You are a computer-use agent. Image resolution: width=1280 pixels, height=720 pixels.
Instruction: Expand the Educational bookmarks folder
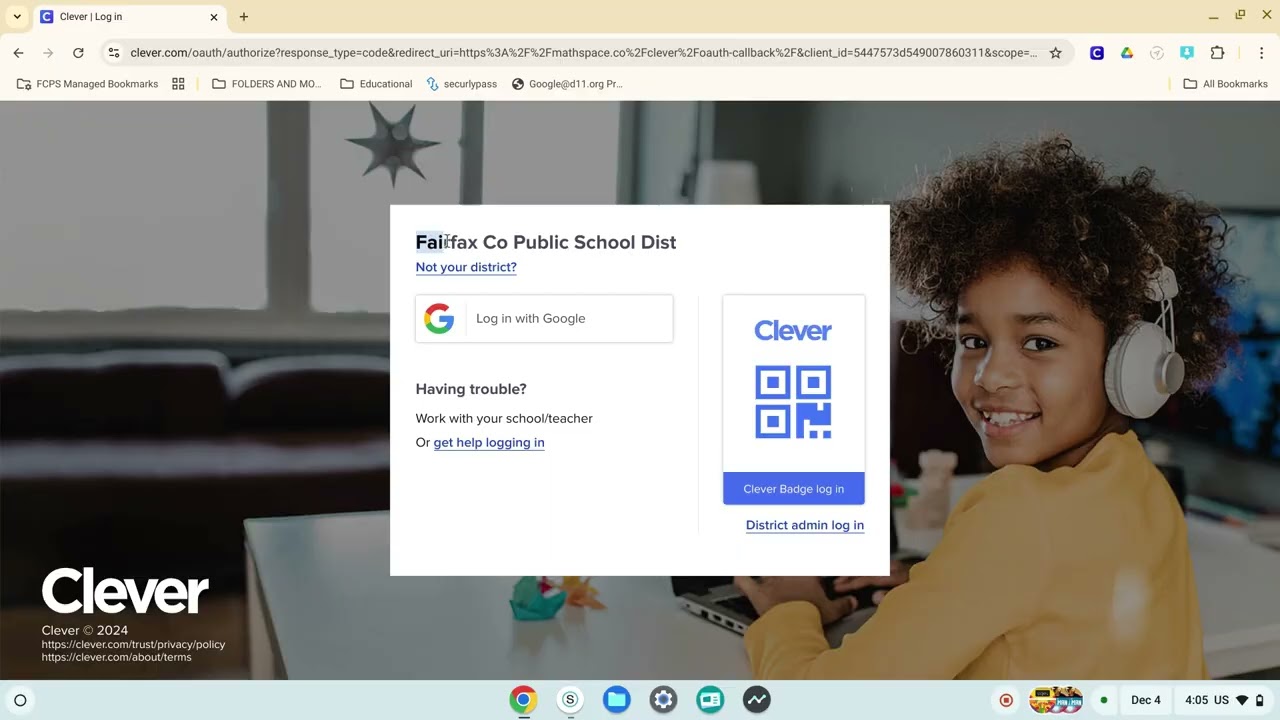pyautogui.click(x=376, y=84)
